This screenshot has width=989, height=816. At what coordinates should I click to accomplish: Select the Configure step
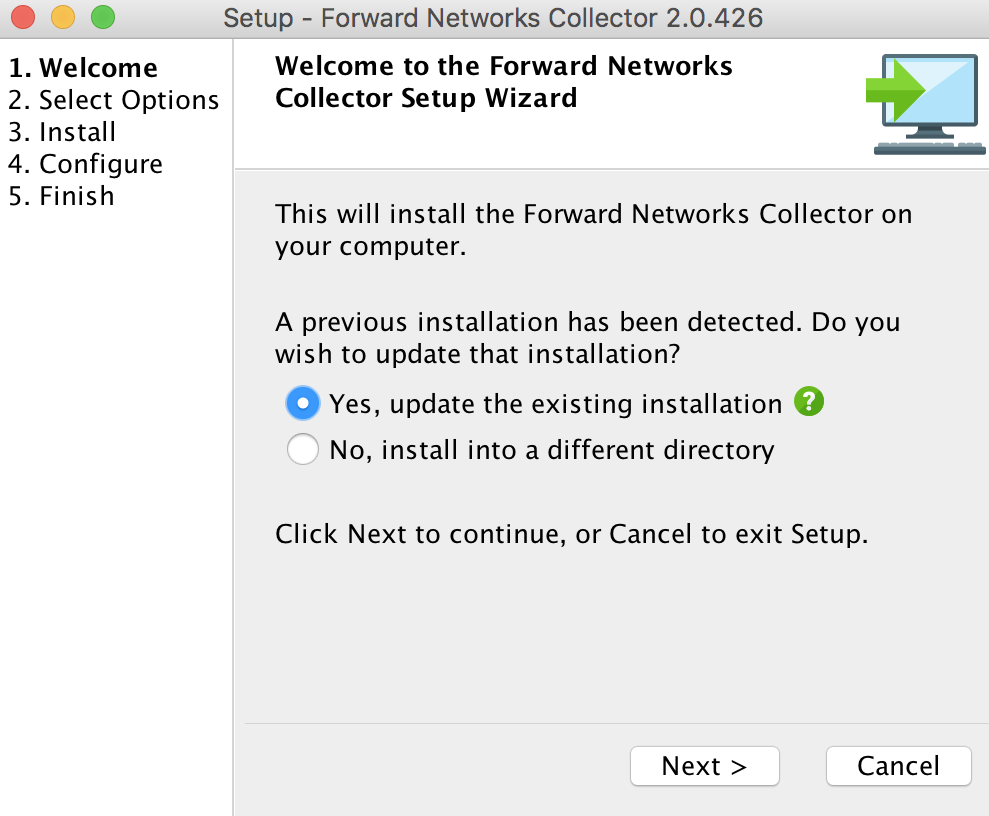click(x=87, y=164)
